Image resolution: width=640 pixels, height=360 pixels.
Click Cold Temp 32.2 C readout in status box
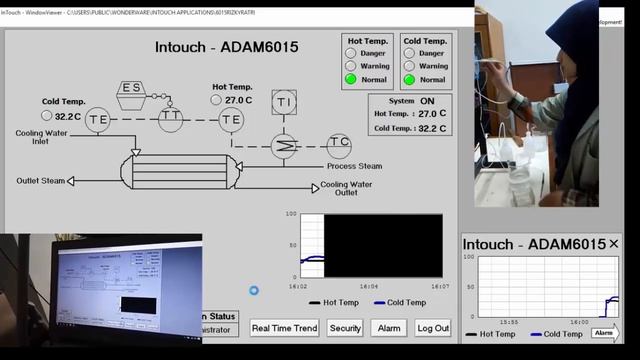[x=410, y=129]
